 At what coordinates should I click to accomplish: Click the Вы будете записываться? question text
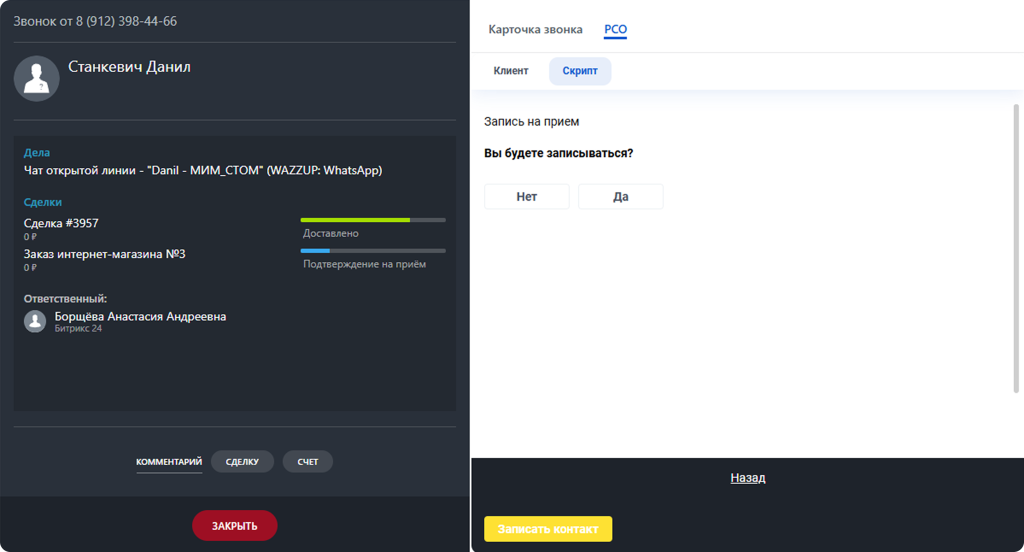(x=558, y=153)
